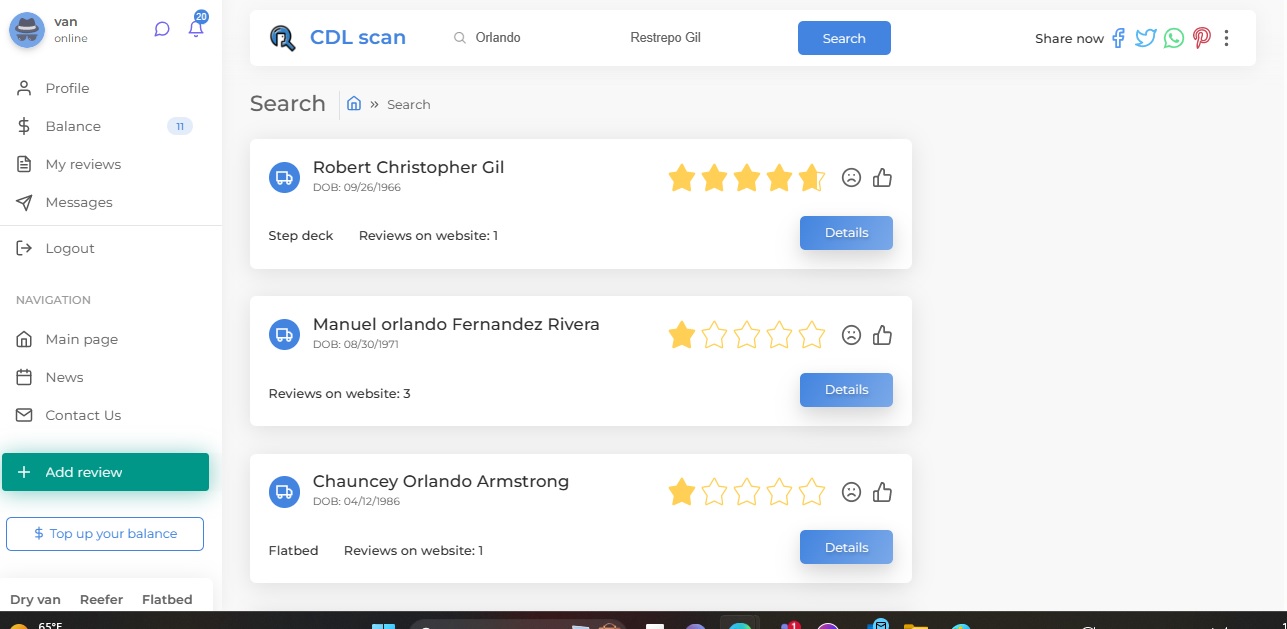Open the My reviews menu item
1287x629 pixels.
[x=83, y=164]
